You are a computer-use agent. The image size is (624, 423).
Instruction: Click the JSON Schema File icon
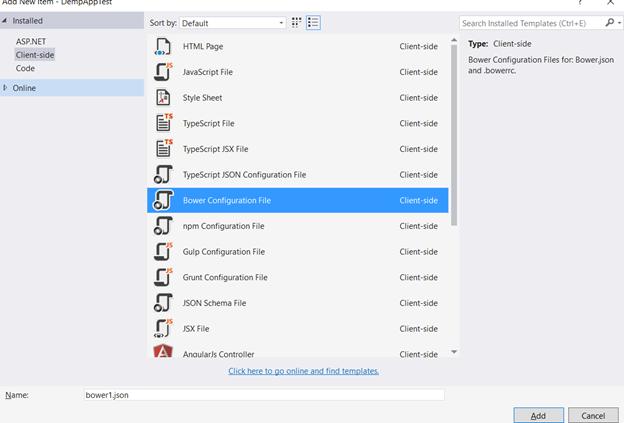(x=163, y=303)
